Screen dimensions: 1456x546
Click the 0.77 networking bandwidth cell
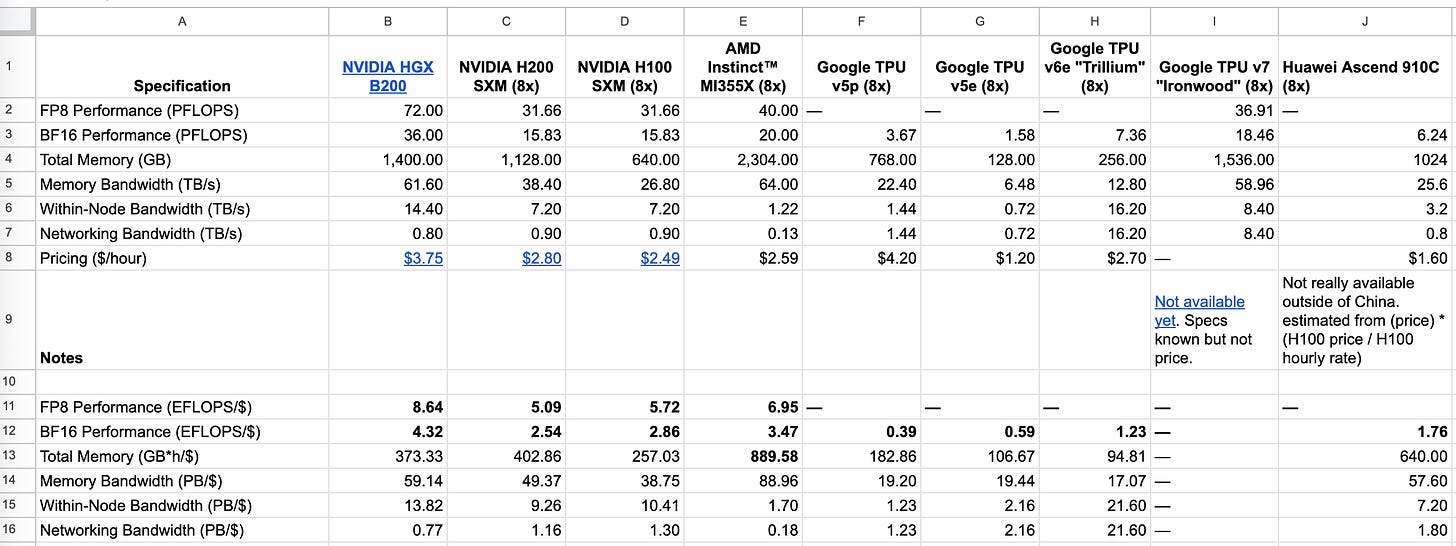click(x=388, y=530)
